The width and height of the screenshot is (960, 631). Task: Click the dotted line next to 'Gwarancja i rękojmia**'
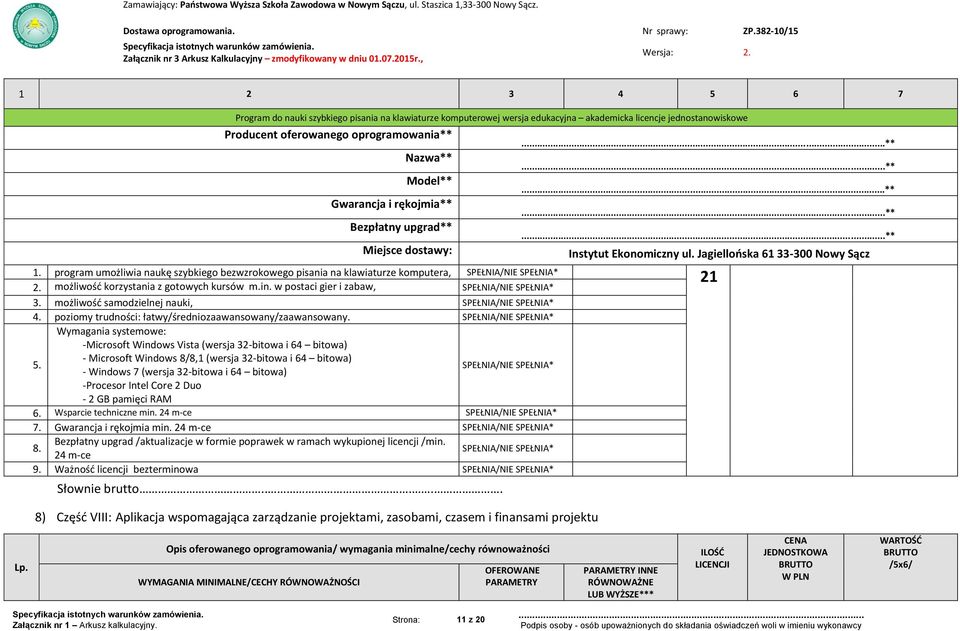pos(703,213)
